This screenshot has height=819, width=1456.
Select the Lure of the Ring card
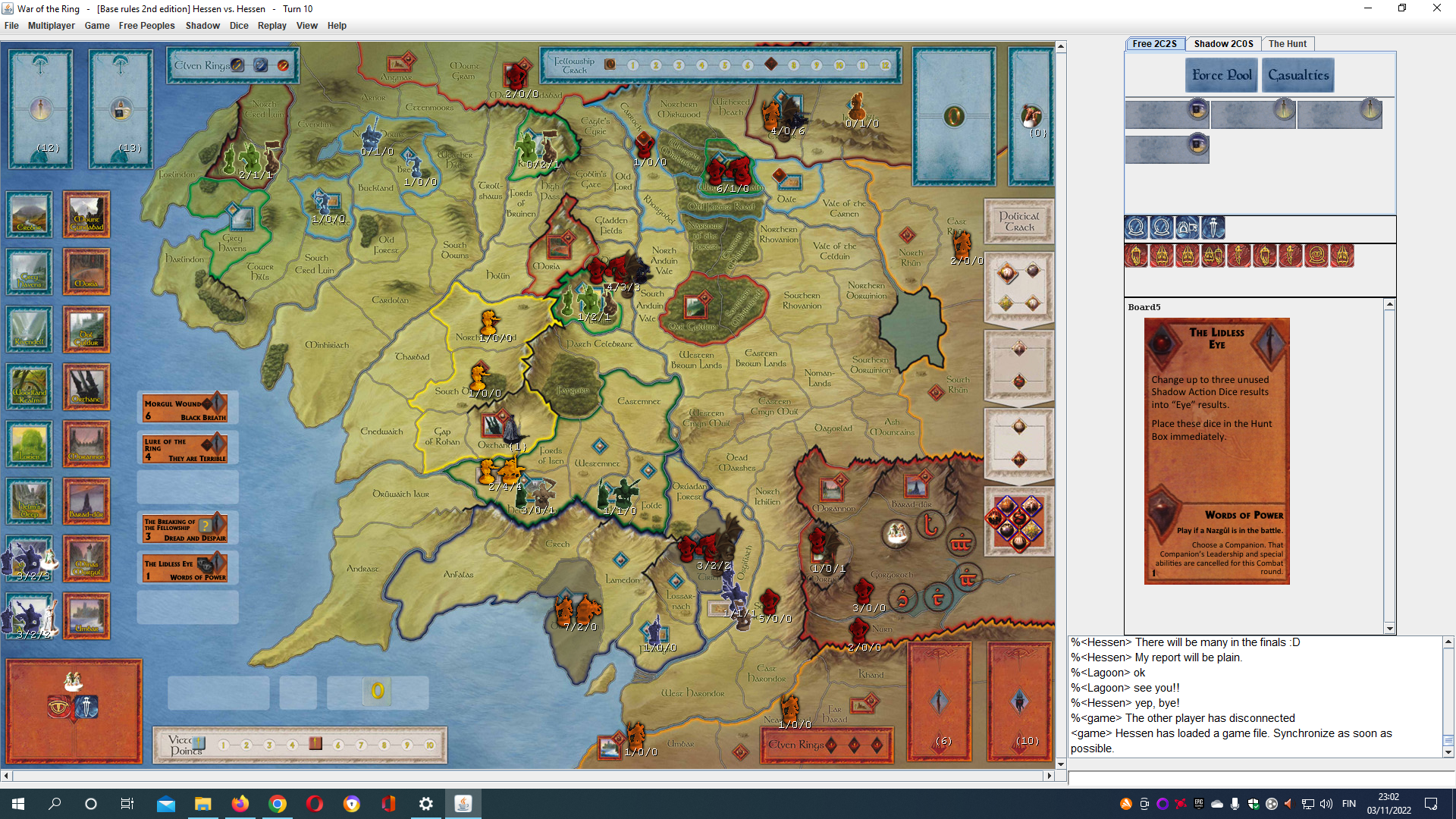(186, 449)
